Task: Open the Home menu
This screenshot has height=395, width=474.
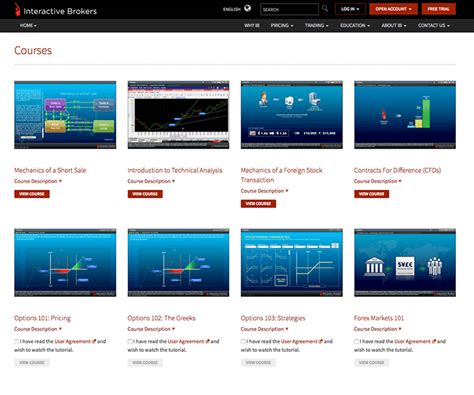Action: (28, 25)
